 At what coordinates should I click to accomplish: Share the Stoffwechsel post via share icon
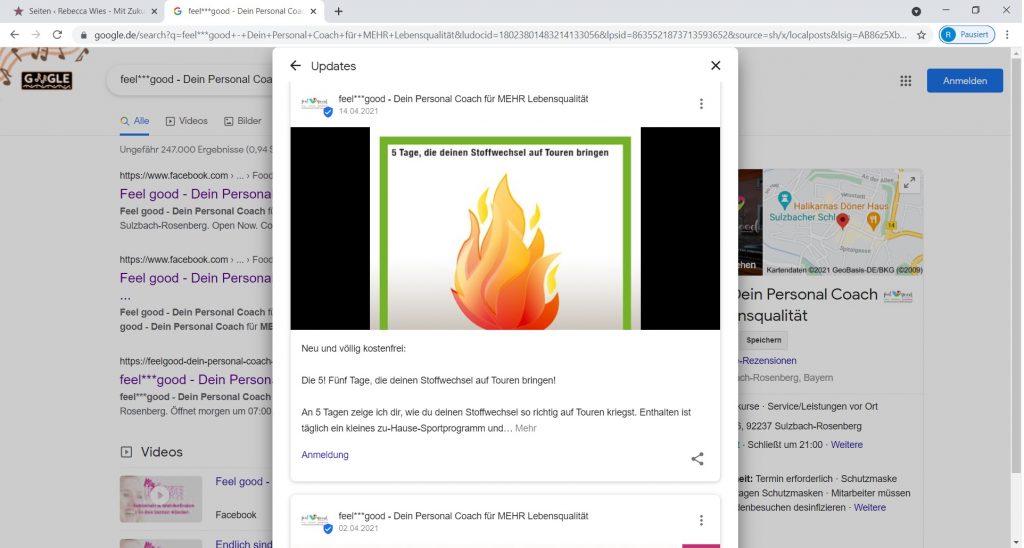click(x=697, y=459)
